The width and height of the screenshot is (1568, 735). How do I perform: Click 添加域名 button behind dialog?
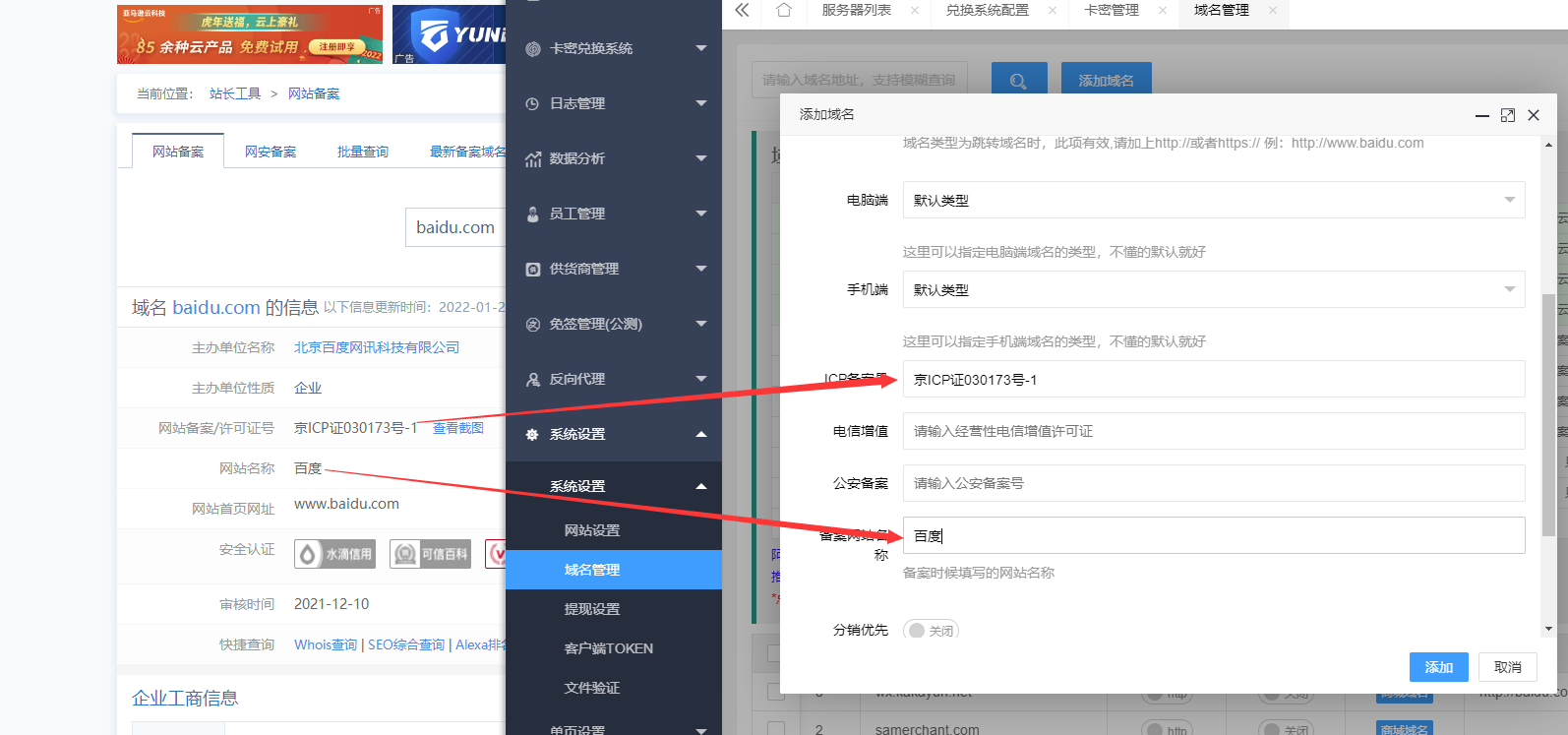point(1107,81)
